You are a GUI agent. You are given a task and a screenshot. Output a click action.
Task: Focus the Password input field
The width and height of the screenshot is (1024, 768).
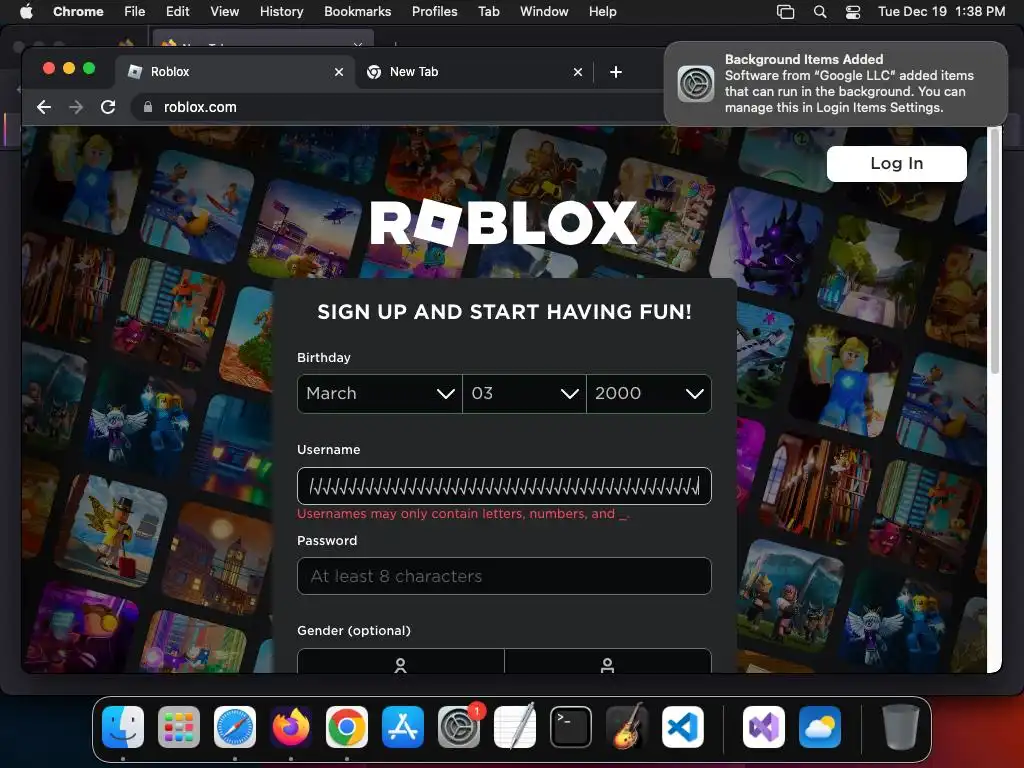coord(504,576)
